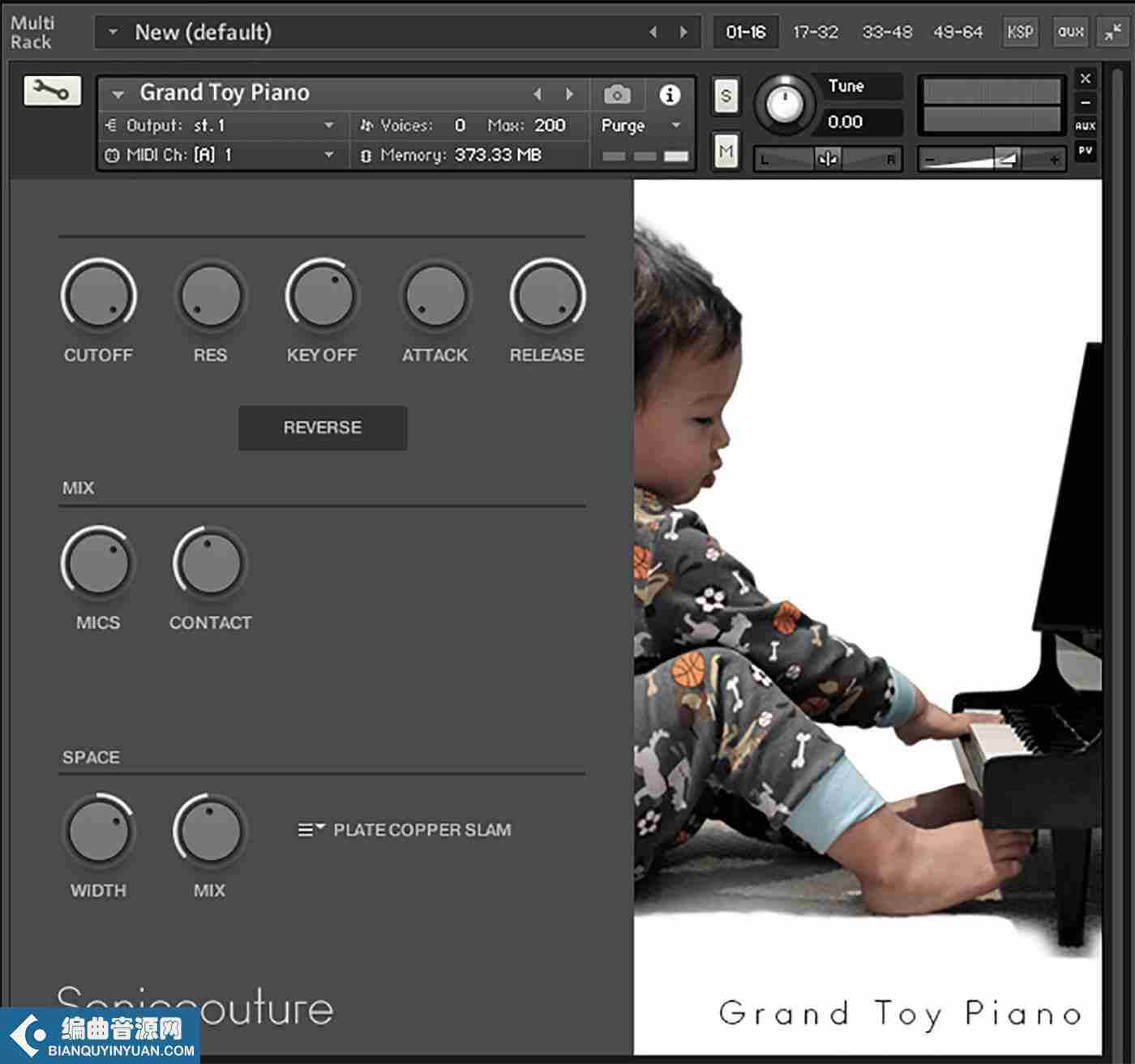This screenshot has width=1135, height=1064.
Task: Toggle the PV button
Action: coord(1086,151)
